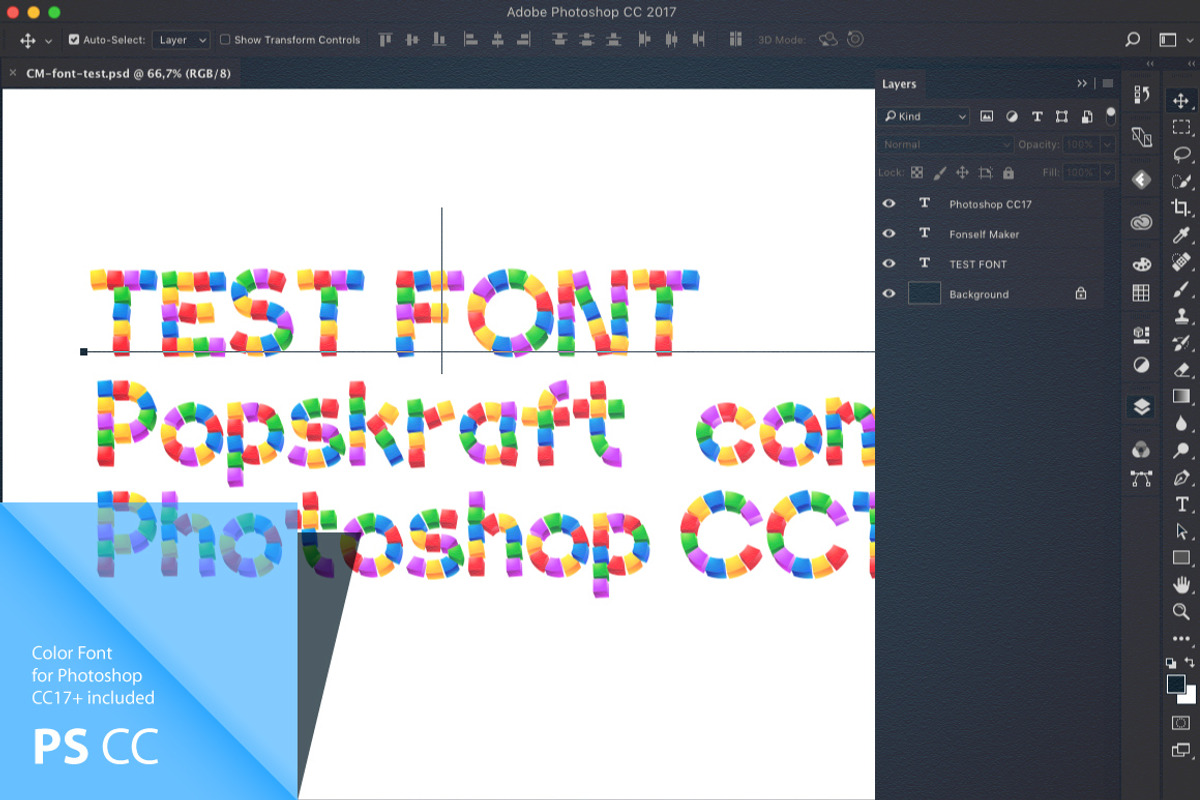Screen dimensions: 1200x800
Task: Open the Fill value dropdown arrow
Action: tap(1107, 173)
